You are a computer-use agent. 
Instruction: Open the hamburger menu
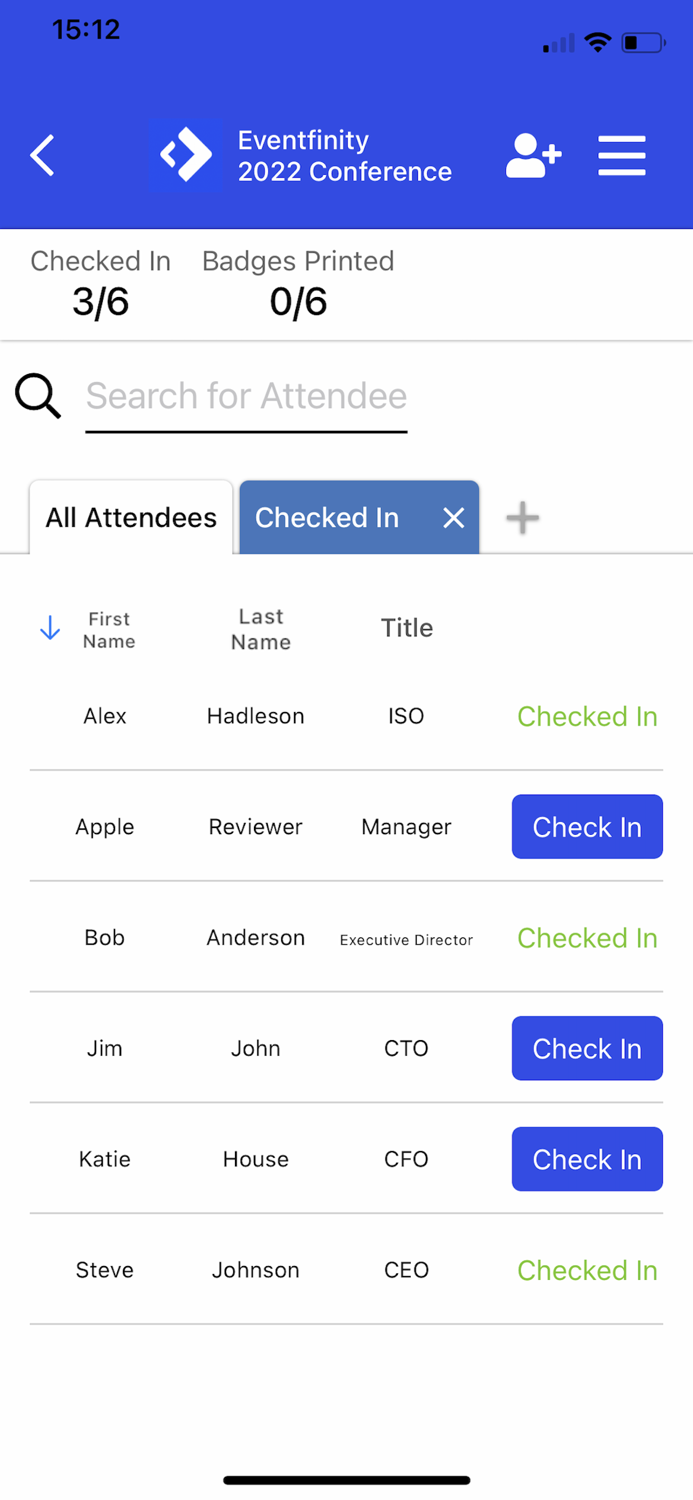point(622,155)
